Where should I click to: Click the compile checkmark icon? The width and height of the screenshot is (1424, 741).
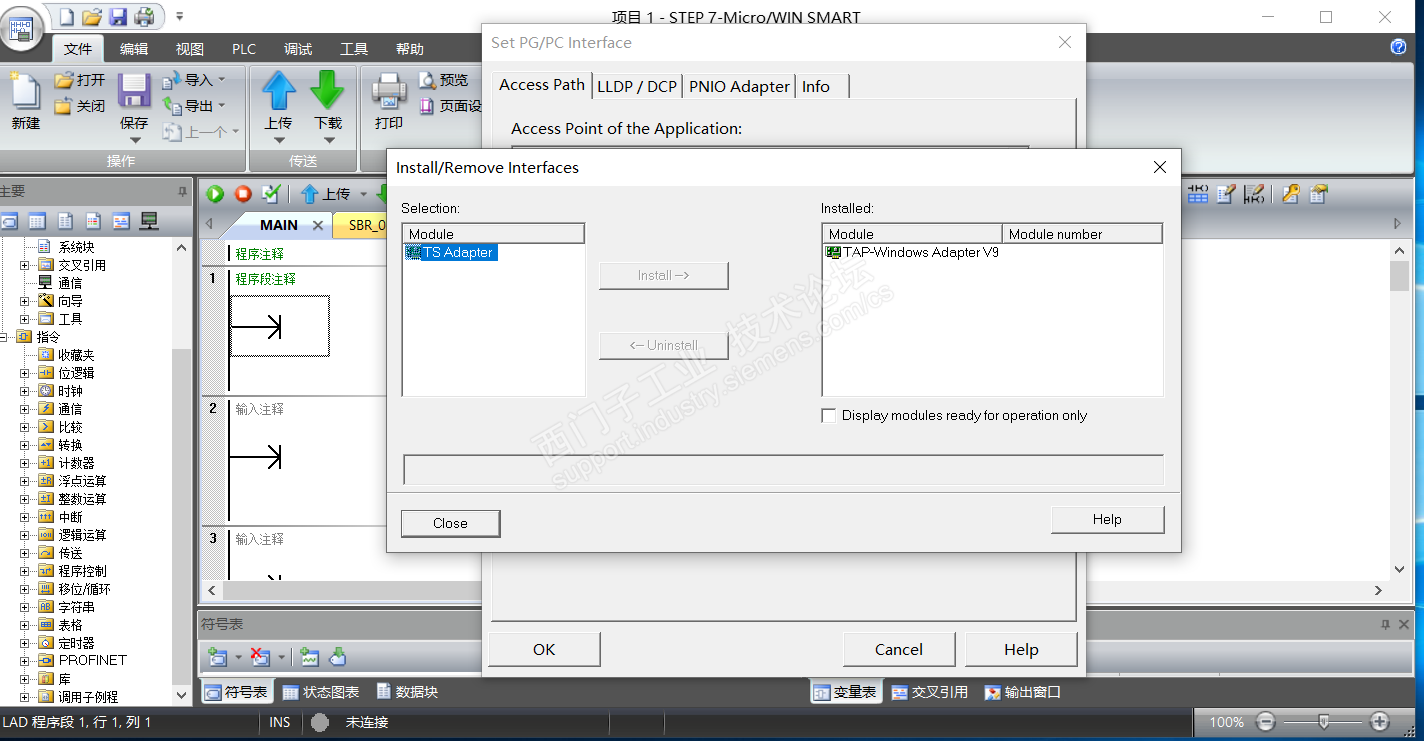click(270, 194)
